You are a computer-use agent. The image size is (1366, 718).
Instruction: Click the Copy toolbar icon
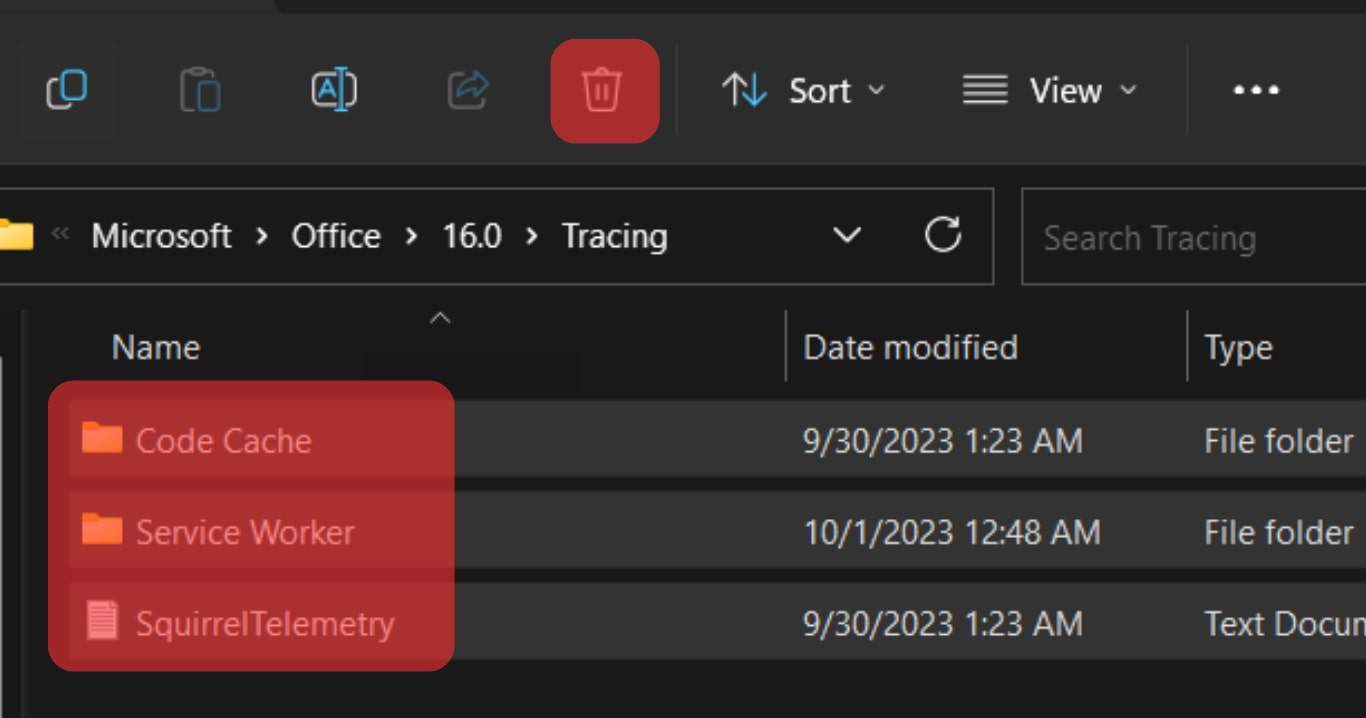coord(67,91)
